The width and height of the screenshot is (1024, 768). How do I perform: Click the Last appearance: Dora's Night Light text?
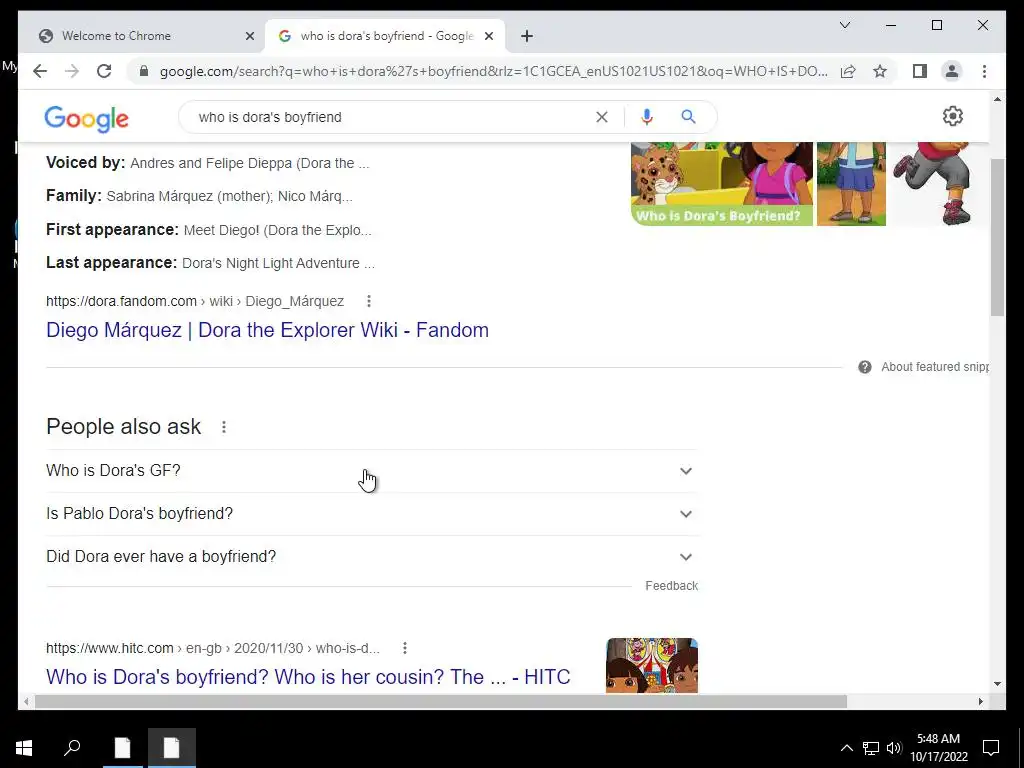point(210,263)
